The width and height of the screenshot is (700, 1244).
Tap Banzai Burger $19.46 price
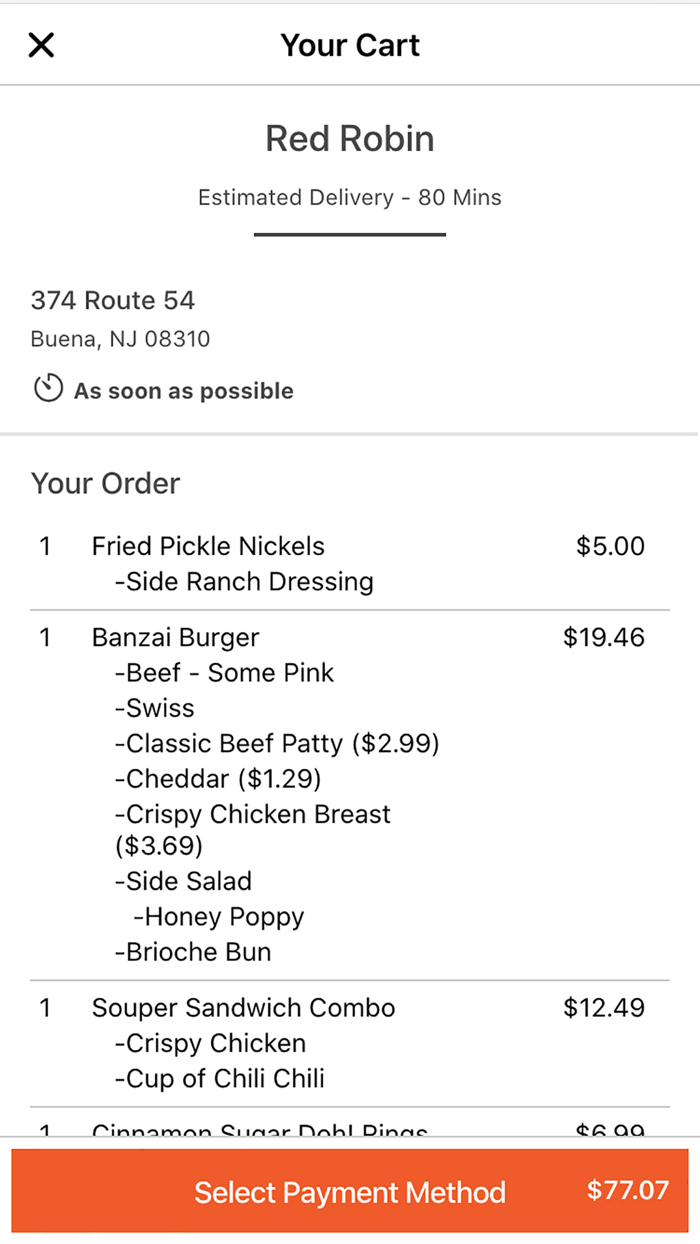click(604, 637)
